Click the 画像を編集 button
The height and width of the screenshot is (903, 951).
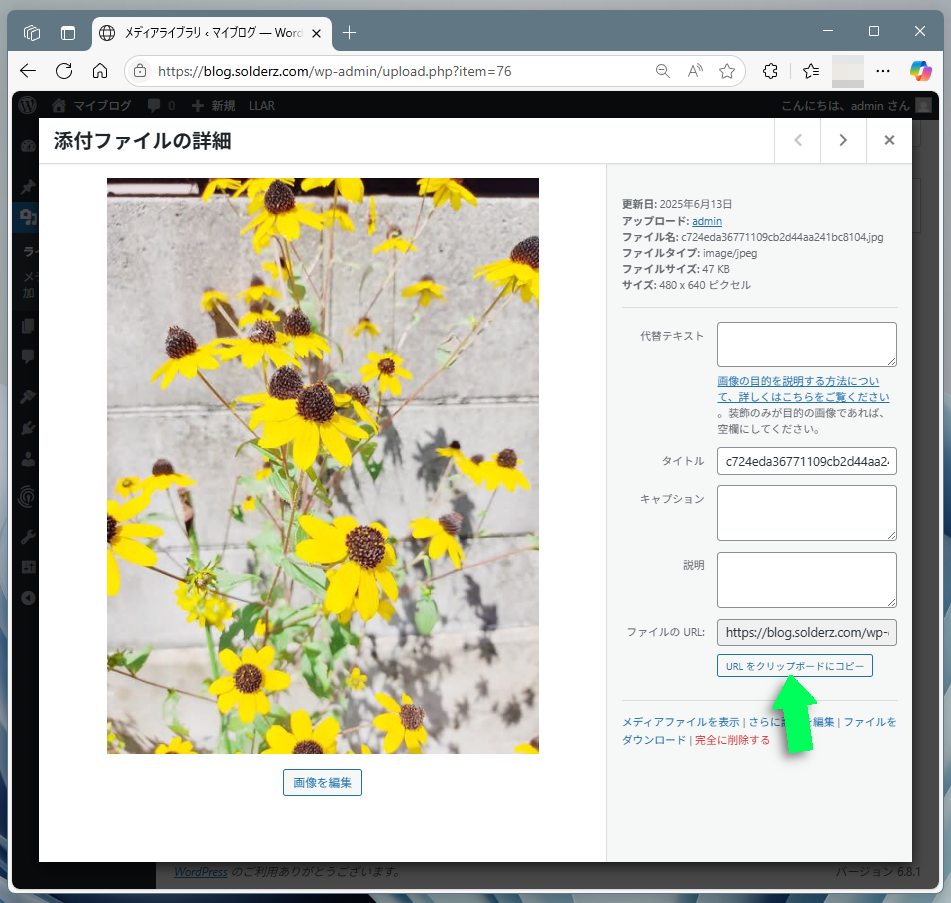(x=322, y=783)
